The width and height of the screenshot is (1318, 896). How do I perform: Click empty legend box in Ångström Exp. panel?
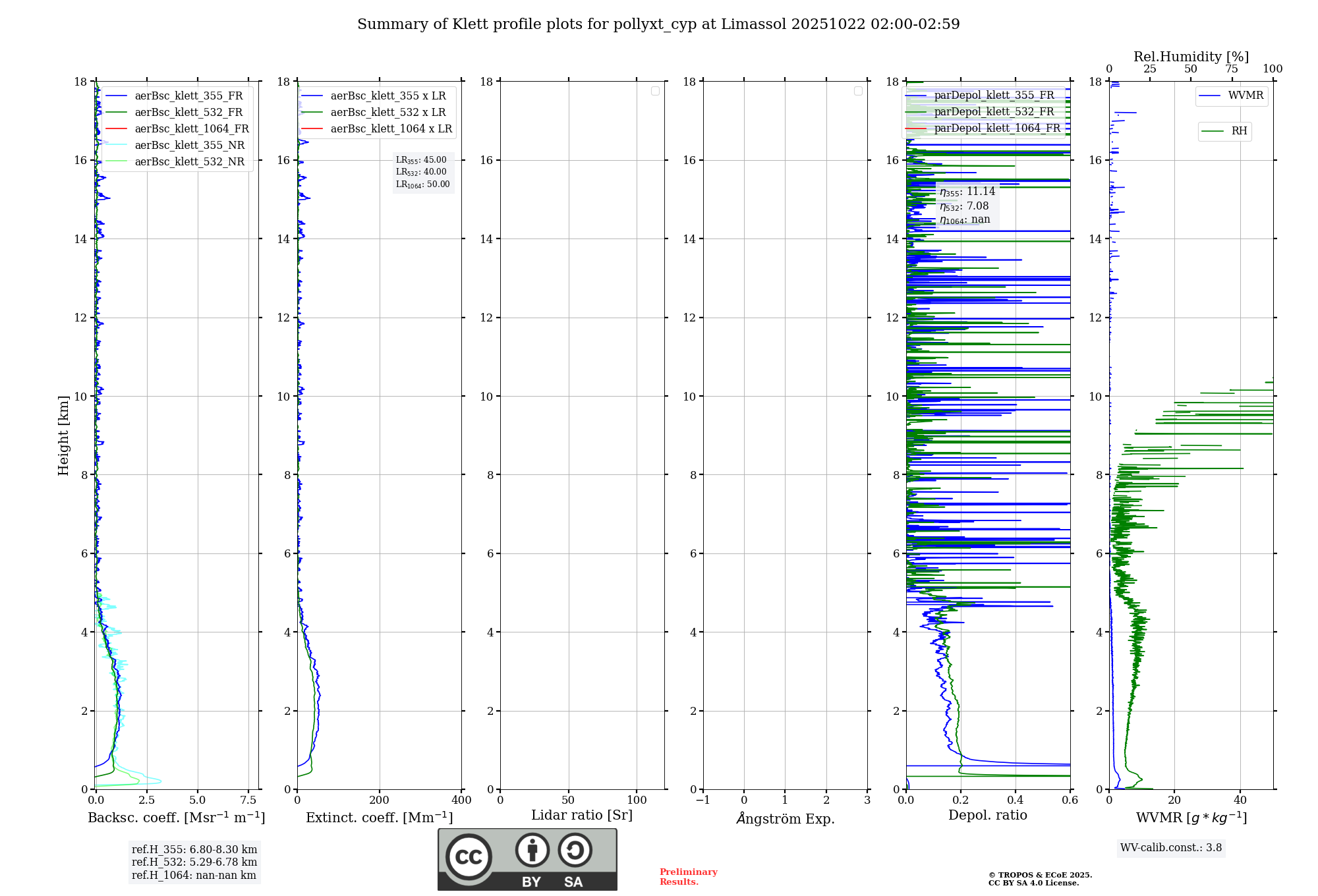[858, 91]
